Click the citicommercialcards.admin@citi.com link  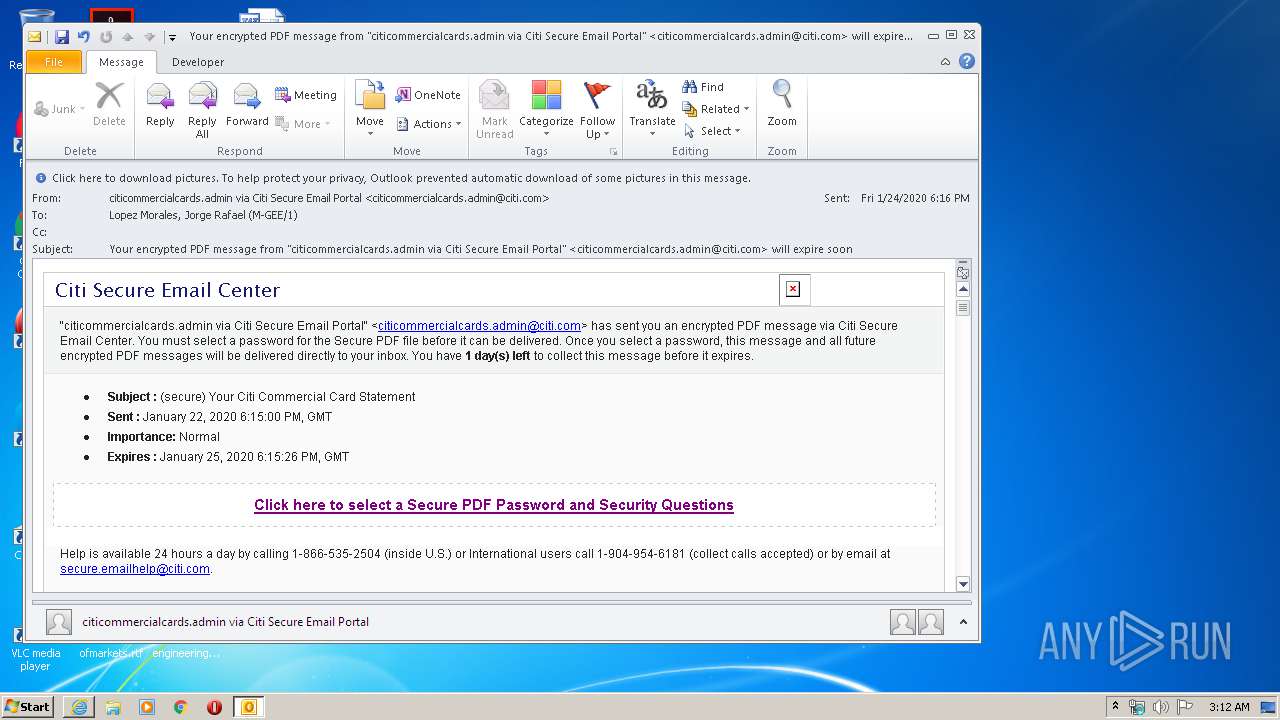coord(479,326)
